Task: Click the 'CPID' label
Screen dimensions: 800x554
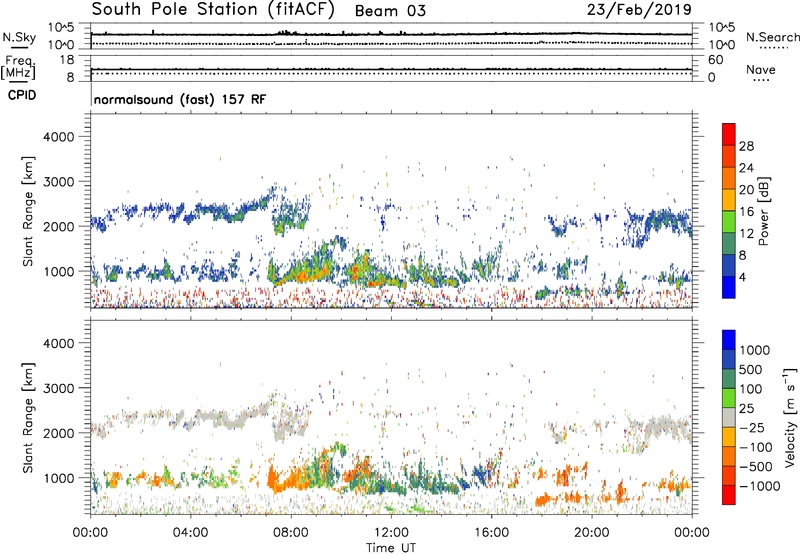Action: [x=22, y=95]
